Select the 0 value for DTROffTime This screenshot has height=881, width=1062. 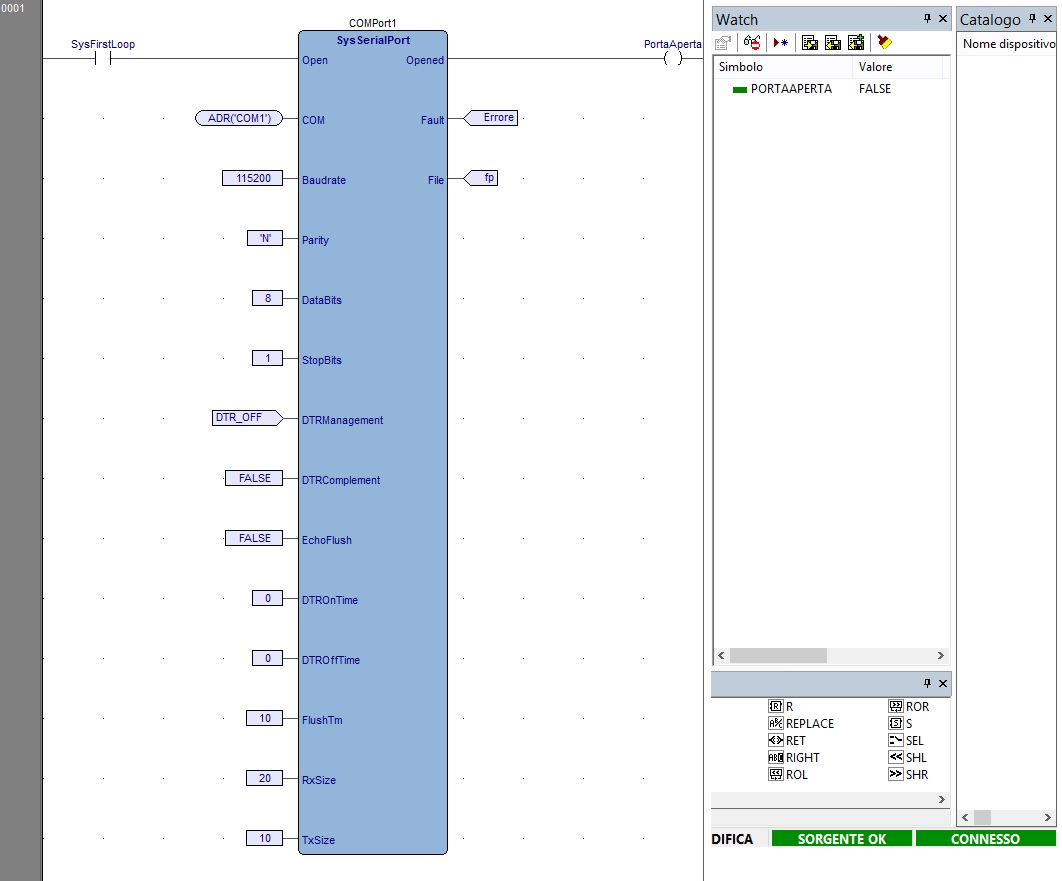[268, 658]
